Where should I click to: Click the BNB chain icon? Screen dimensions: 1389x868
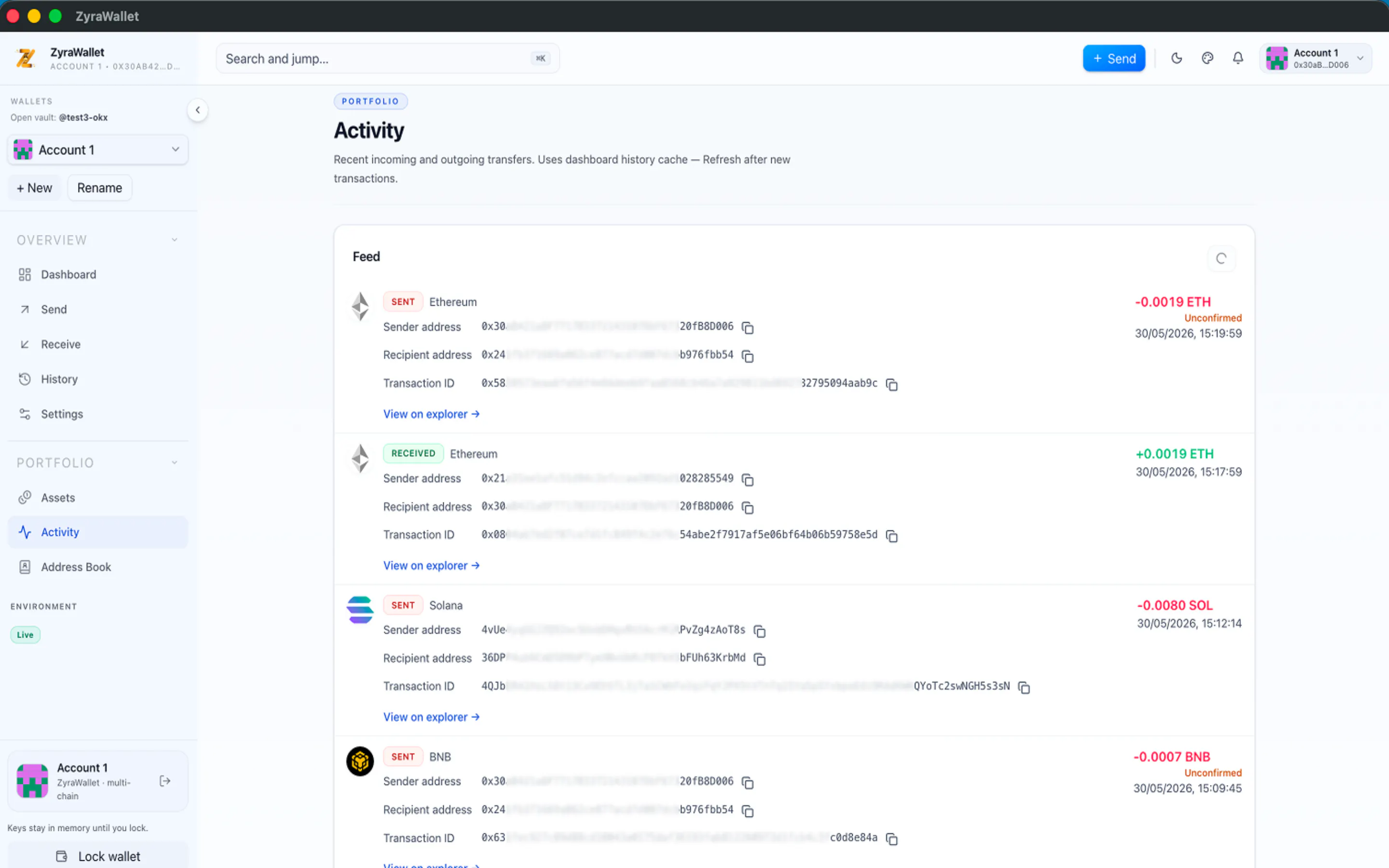(360, 761)
